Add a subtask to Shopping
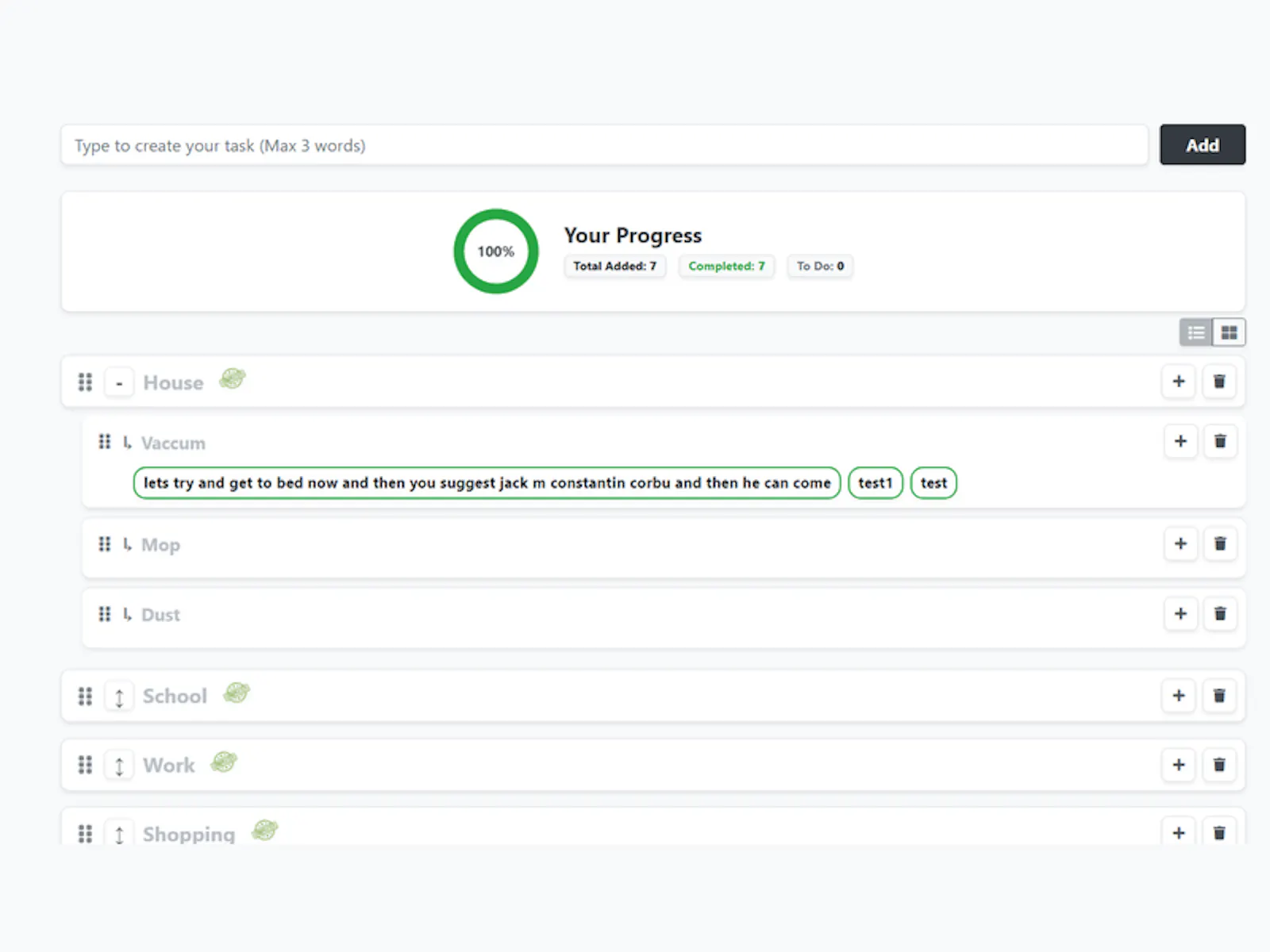 click(x=1179, y=832)
